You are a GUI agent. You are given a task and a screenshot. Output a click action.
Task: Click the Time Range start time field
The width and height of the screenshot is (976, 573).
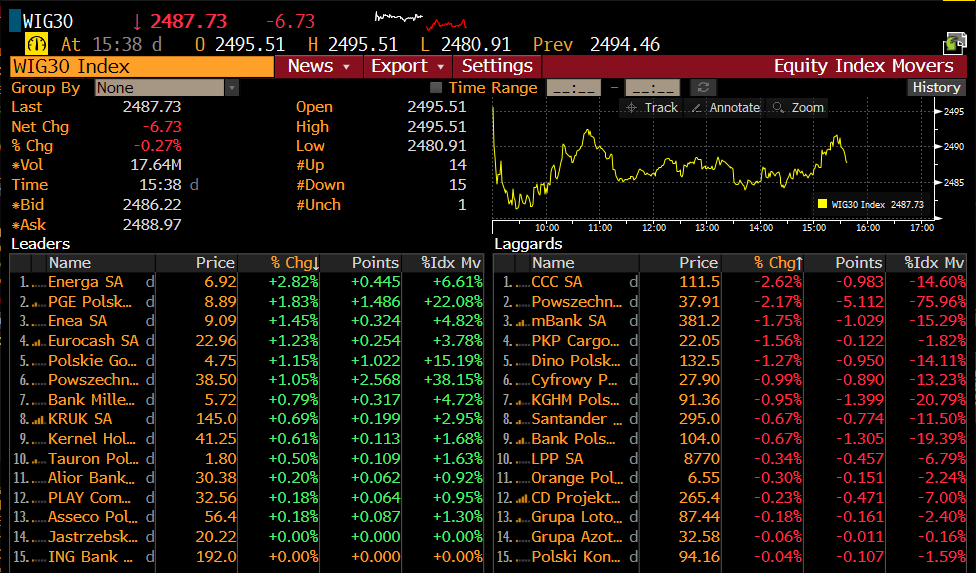click(574, 88)
